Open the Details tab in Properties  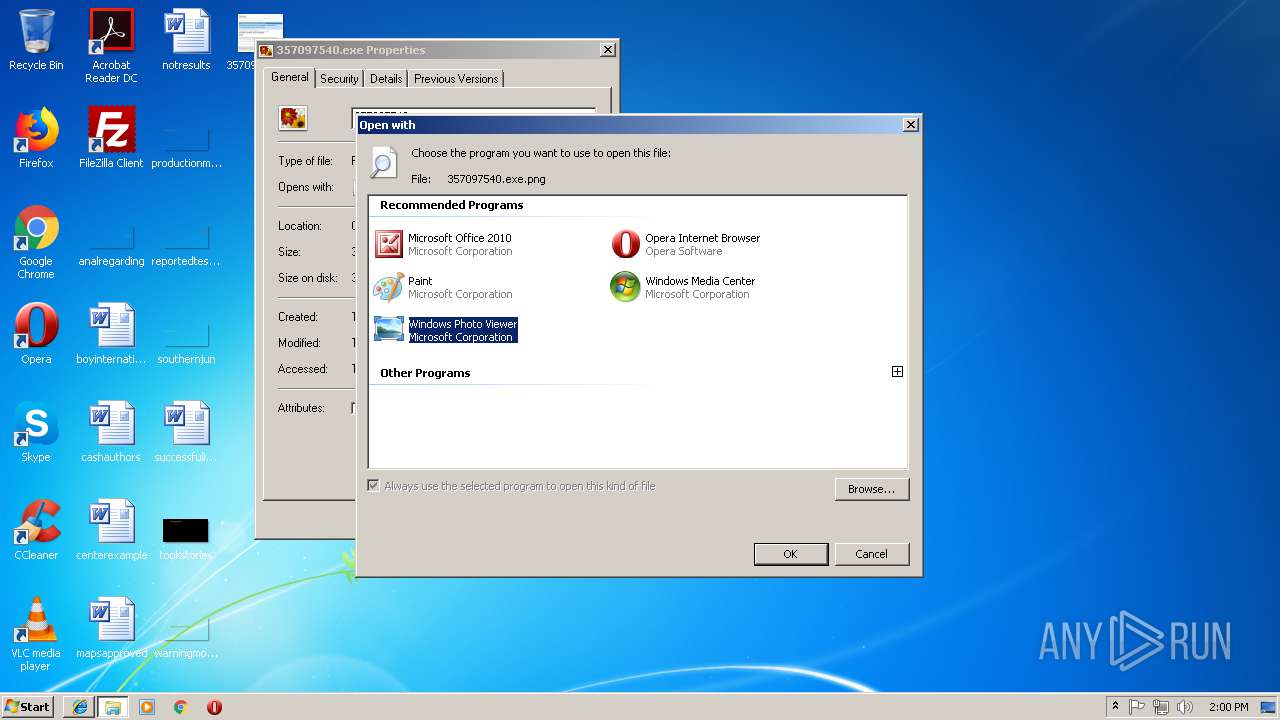pos(386,79)
